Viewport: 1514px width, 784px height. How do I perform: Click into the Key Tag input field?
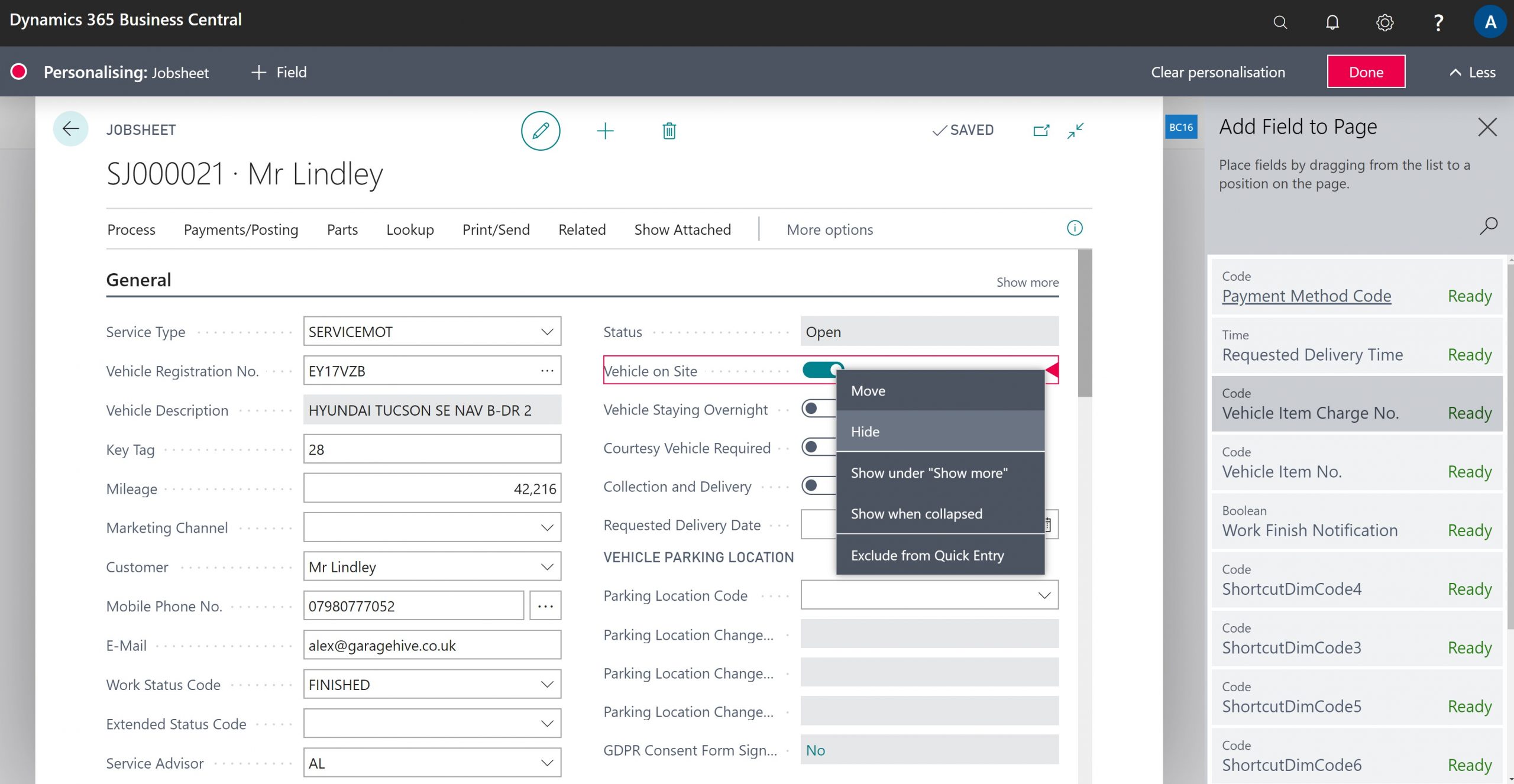[x=431, y=449]
